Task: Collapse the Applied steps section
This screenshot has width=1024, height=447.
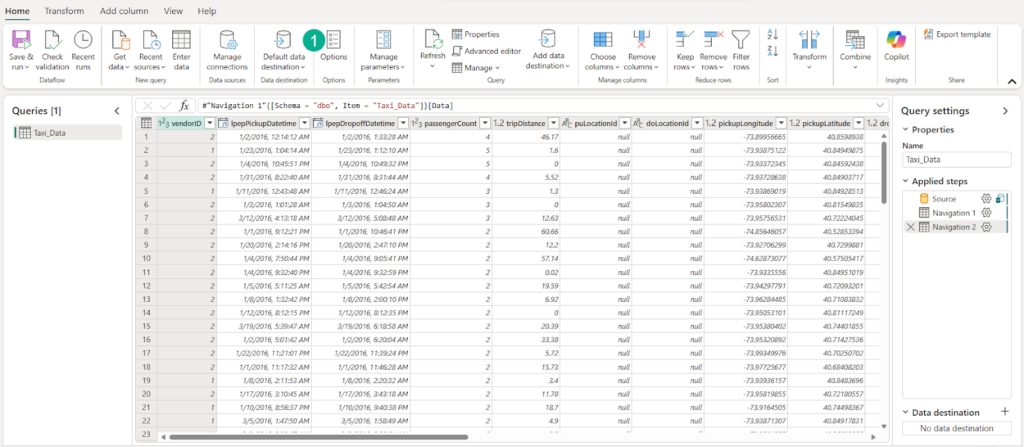Action: pyautogui.click(x=906, y=180)
